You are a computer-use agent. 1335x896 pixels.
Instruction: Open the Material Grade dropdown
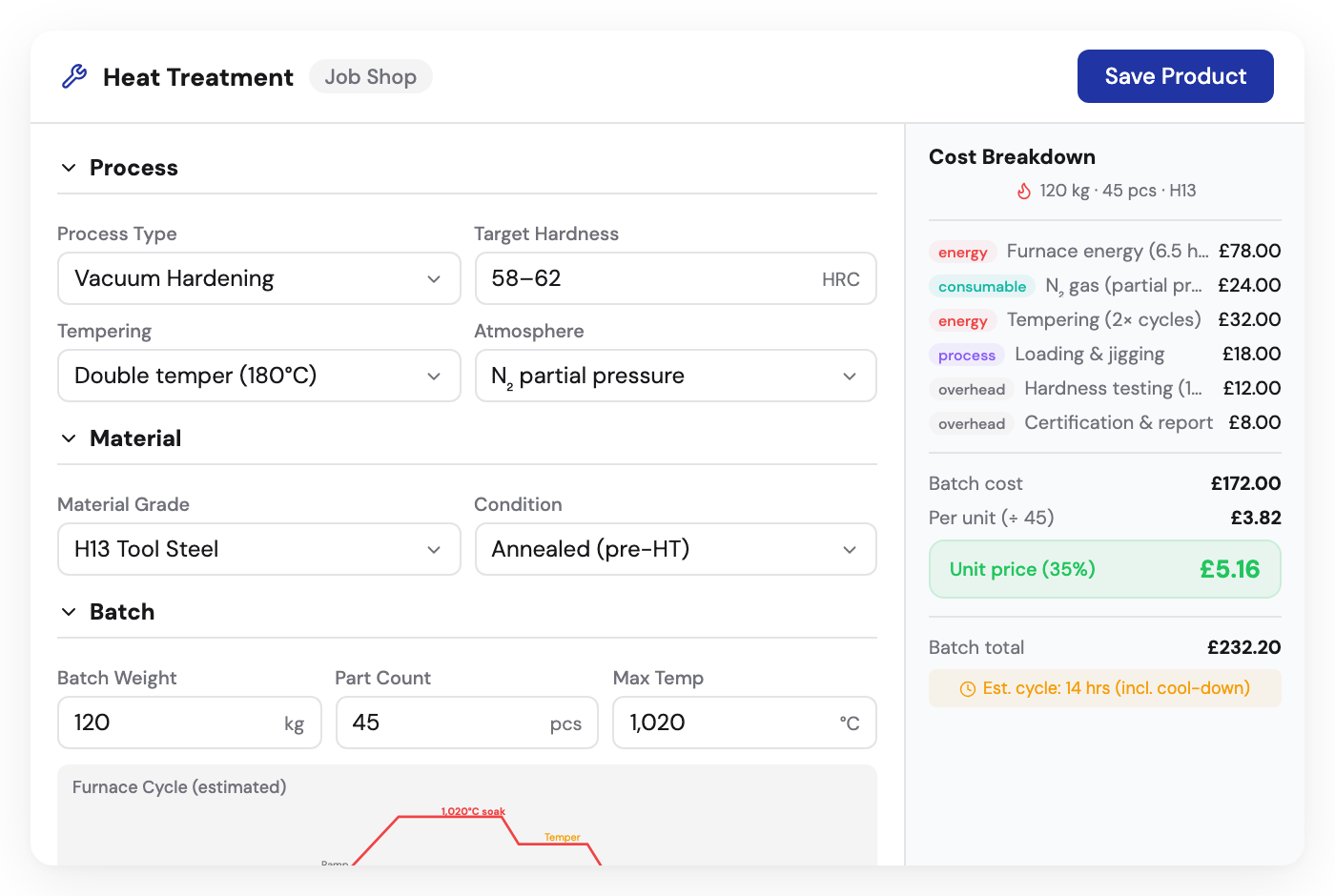pyautogui.click(x=258, y=549)
